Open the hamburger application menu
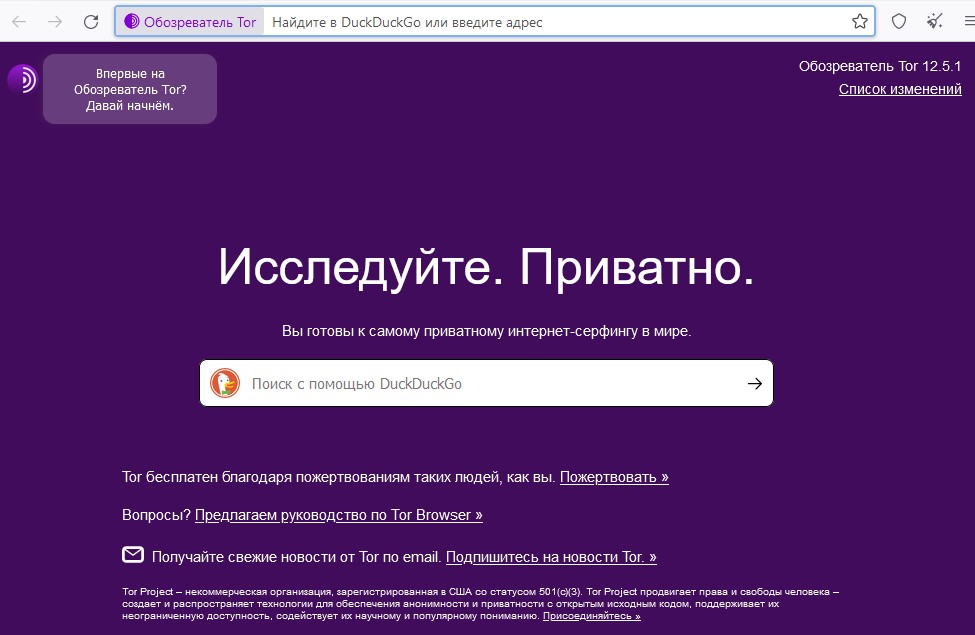The image size is (975, 635). pyautogui.click(x=969, y=22)
